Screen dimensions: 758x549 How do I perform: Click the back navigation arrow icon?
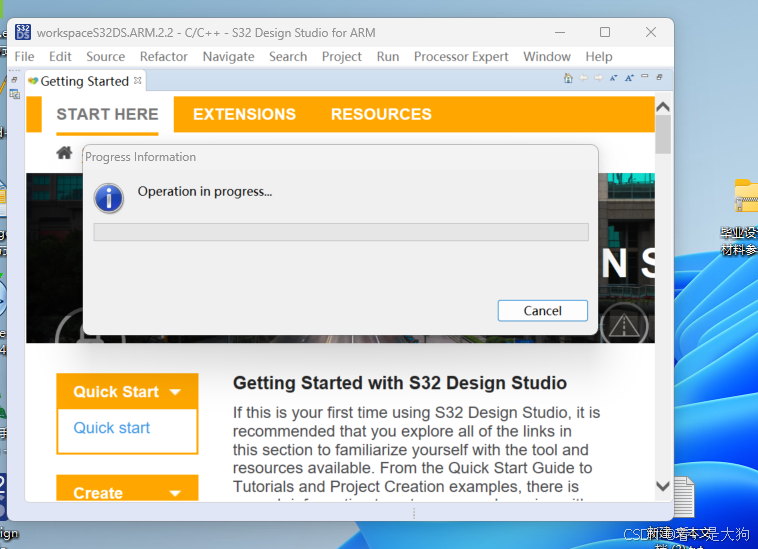point(583,78)
